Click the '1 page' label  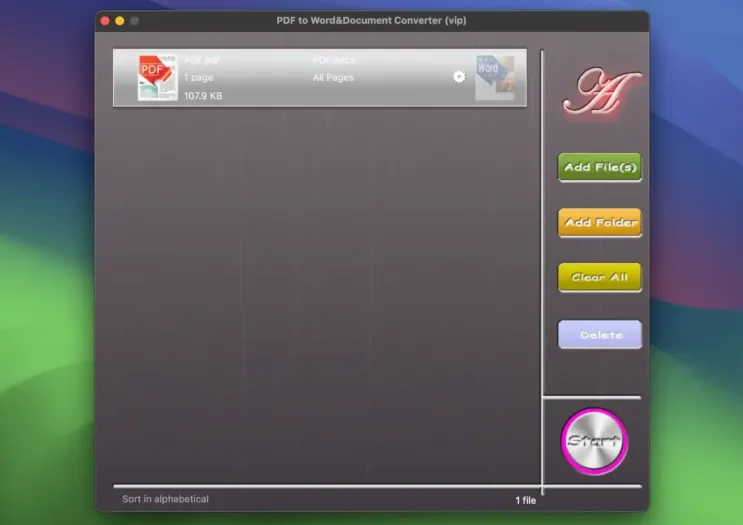pyautogui.click(x=199, y=77)
